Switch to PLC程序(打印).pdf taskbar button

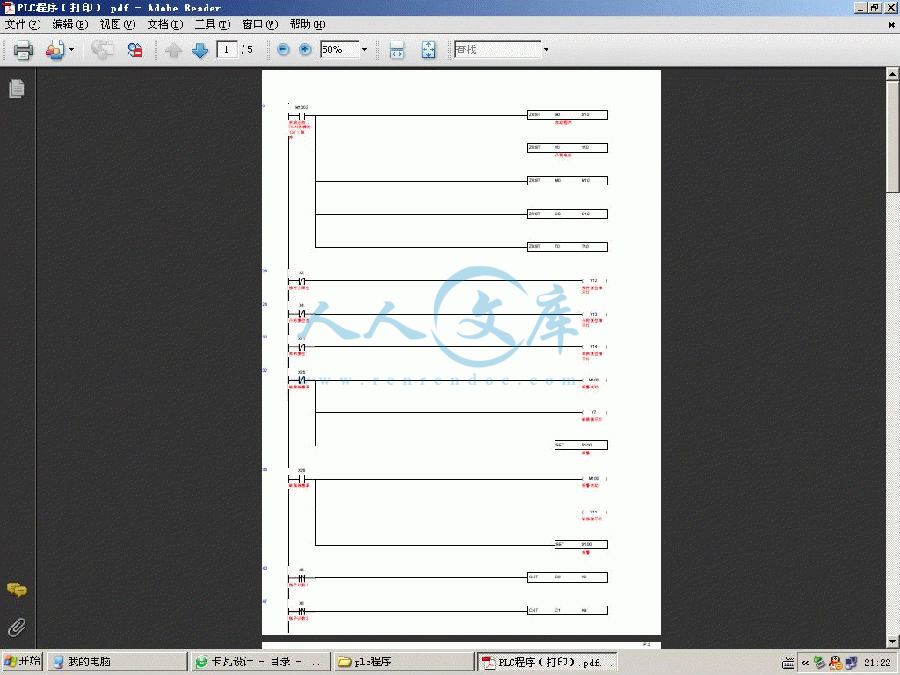(547, 662)
